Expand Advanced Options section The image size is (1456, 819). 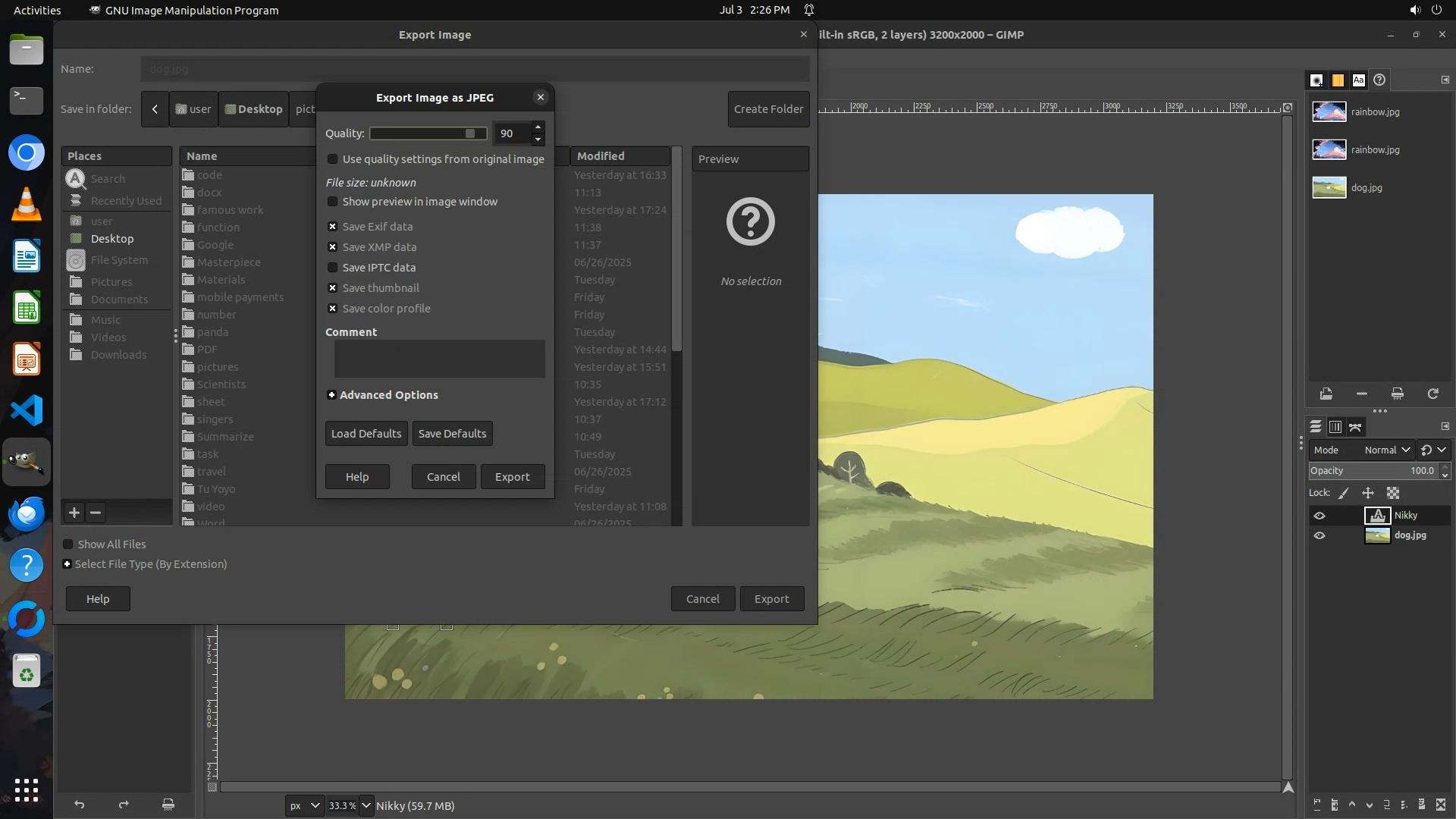coord(331,395)
